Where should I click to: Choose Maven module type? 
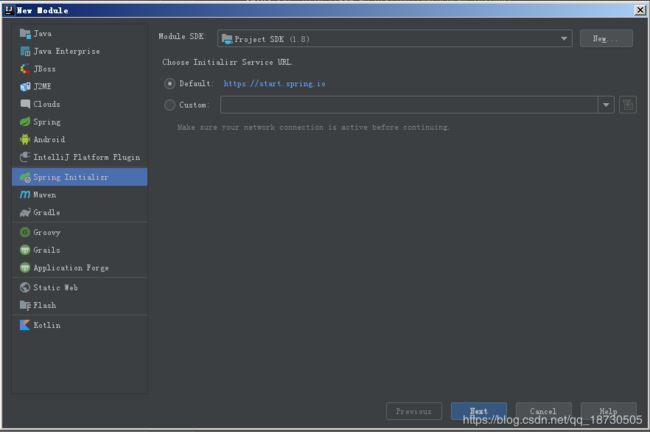click(x=80, y=195)
